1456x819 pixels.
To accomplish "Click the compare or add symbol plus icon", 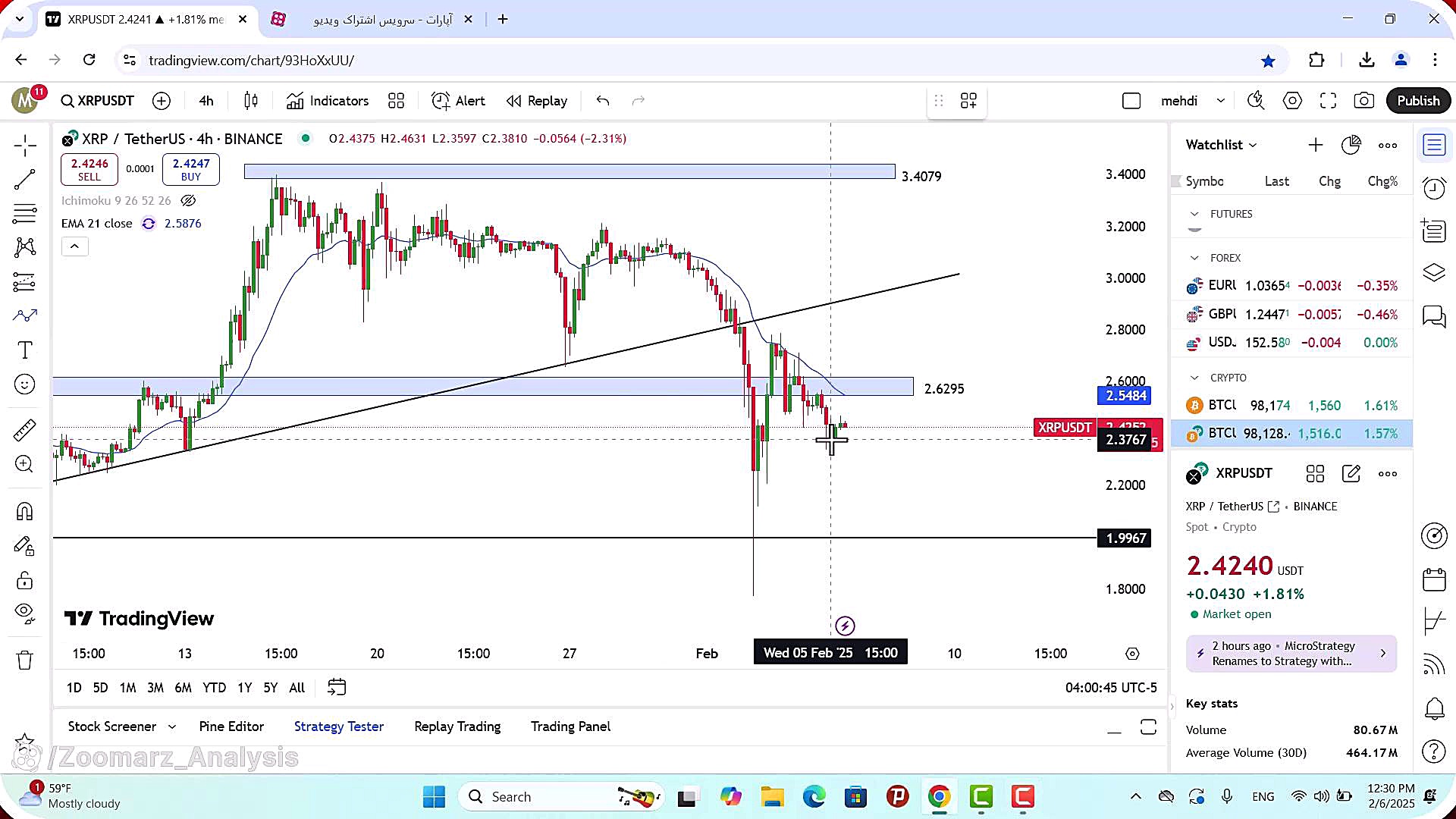I will (162, 101).
